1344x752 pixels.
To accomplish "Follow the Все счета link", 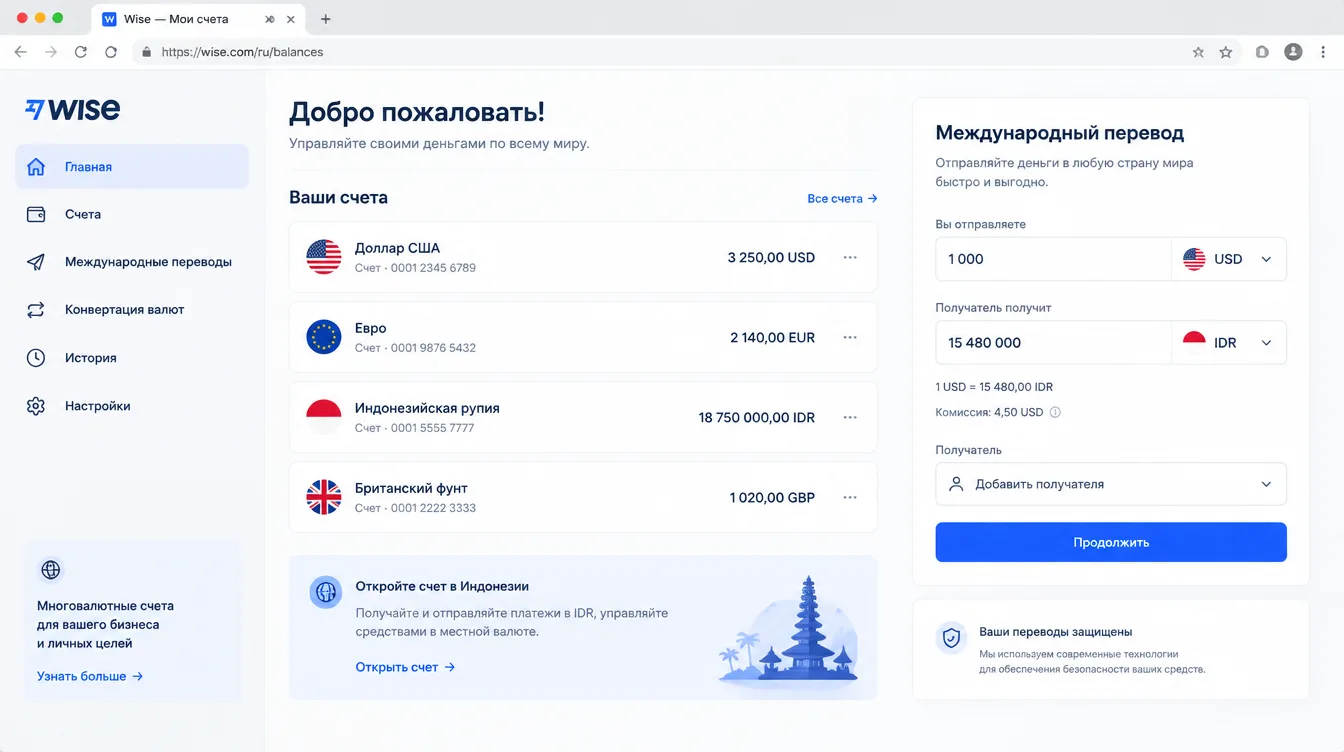I will click(842, 199).
